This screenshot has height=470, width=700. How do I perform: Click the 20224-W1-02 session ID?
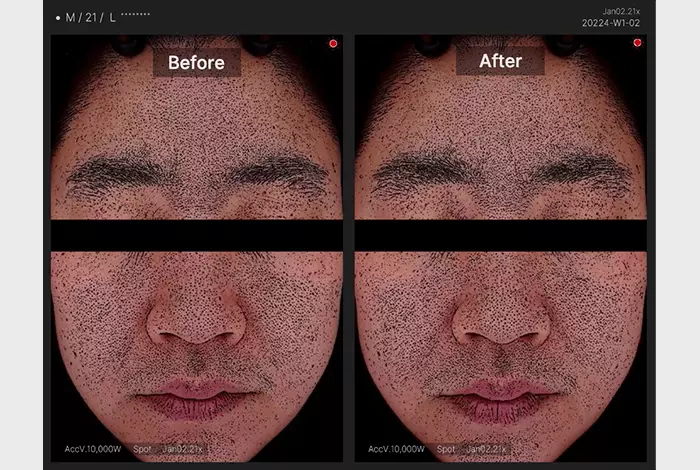(x=611, y=23)
